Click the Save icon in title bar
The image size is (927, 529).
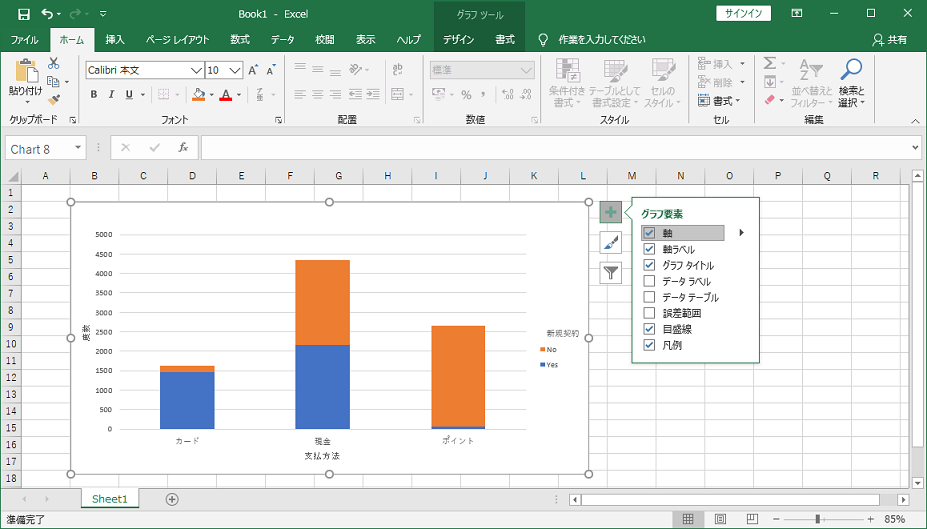pyautogui.click(x=23, y=14)
